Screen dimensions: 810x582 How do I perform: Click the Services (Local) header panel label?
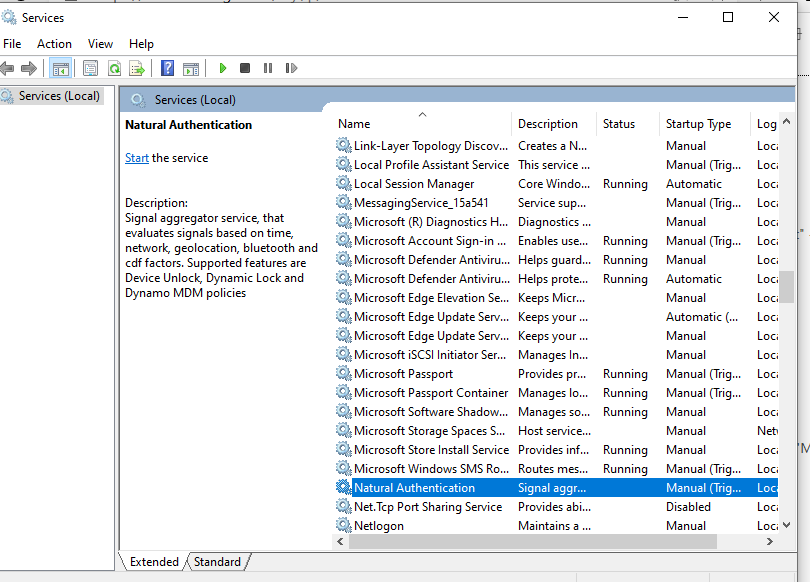click(x=195, y=100)
